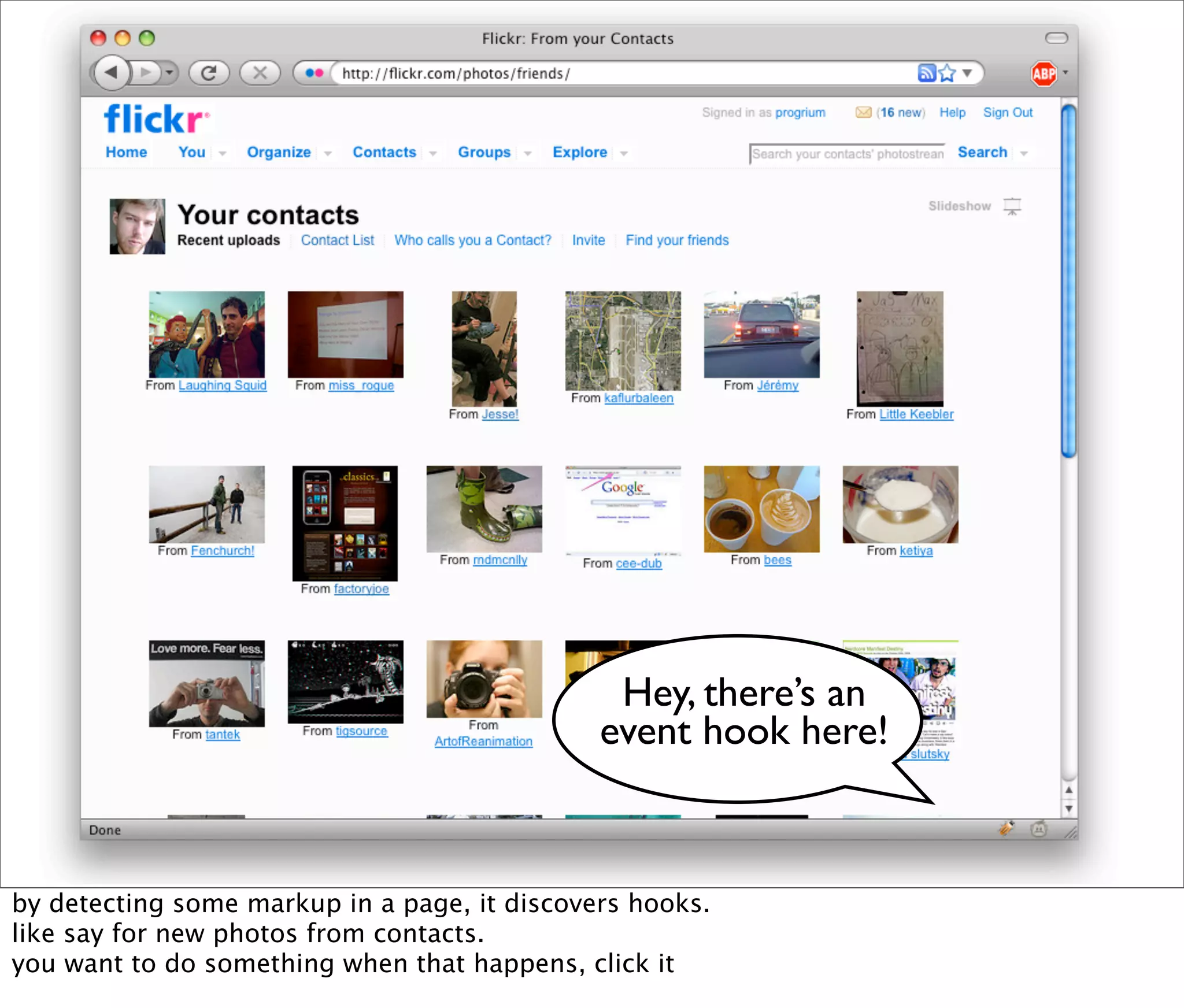Click the browser Back arrow button
Image resolution: width=1184 pixels, height=1008 pixels.
(x=111, y=73)
